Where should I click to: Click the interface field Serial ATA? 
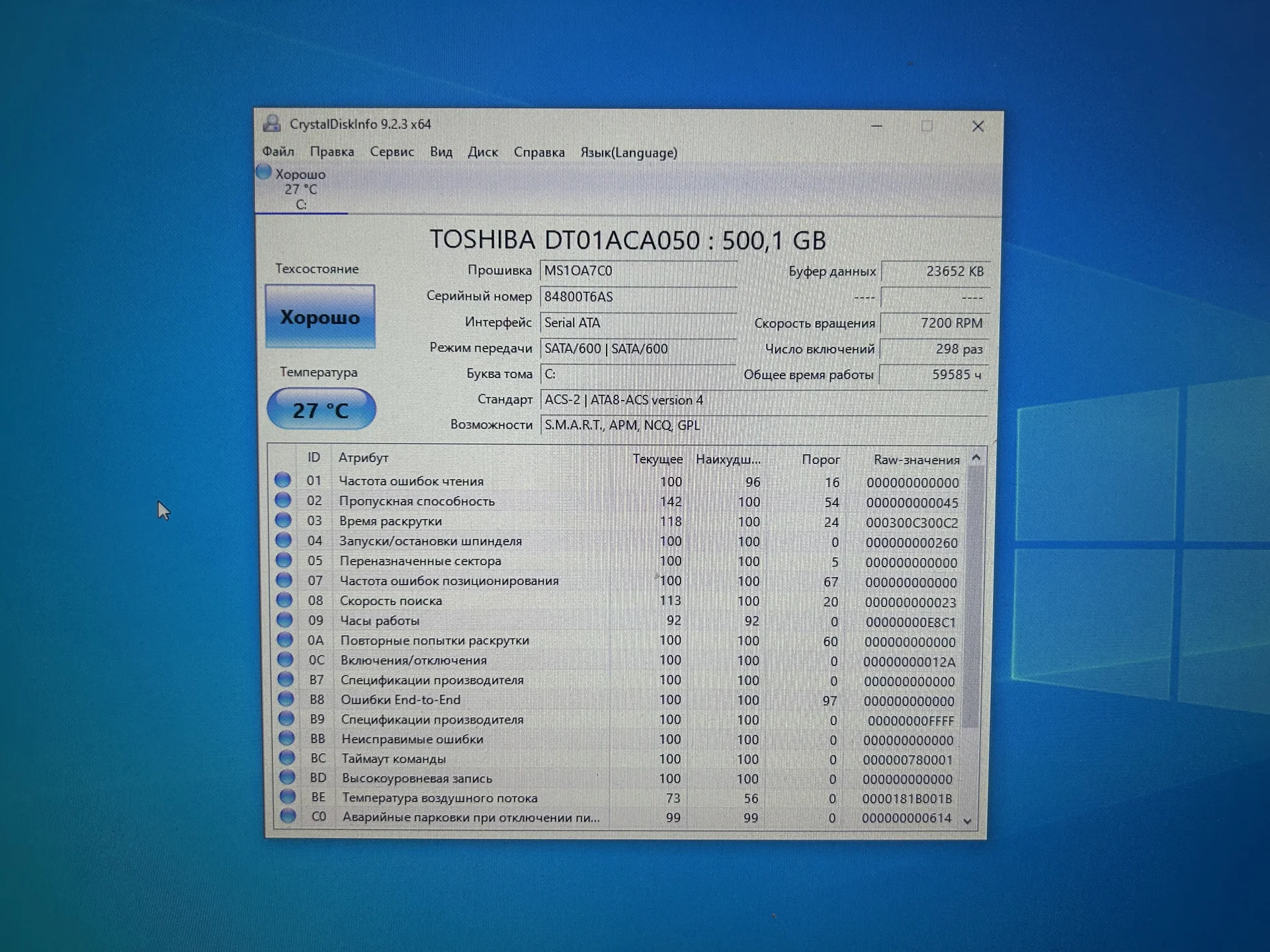coord(639,323)
